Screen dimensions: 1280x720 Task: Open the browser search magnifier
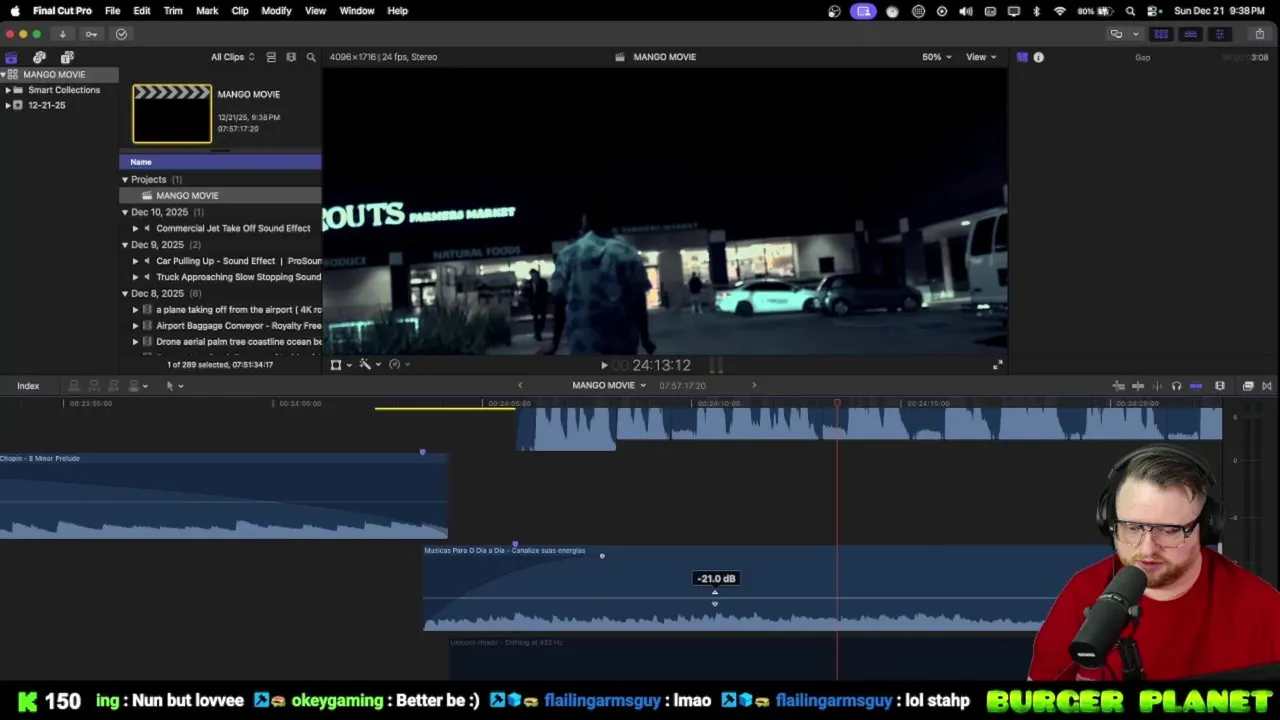311,57
